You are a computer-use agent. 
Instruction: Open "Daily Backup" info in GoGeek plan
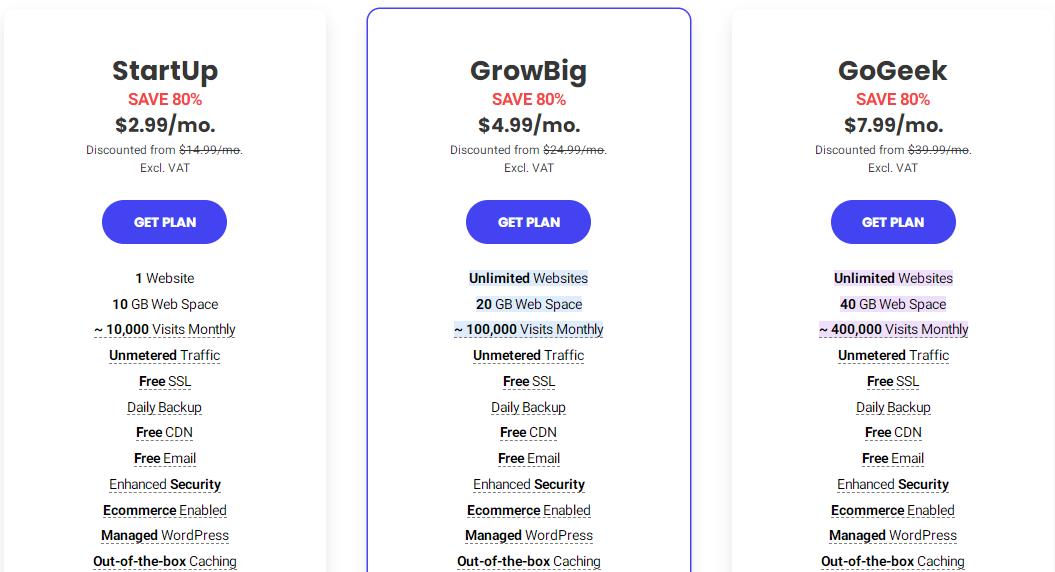[893, 408]
